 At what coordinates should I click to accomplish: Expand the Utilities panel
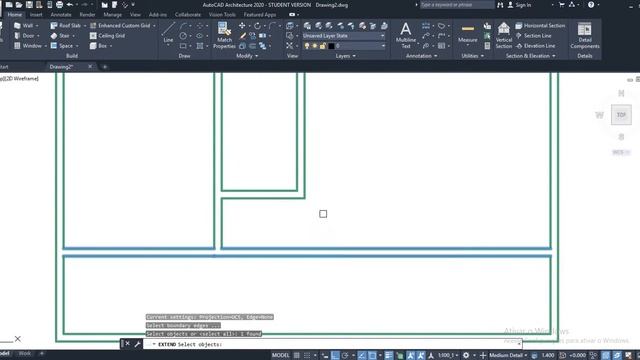pos(473,56)
